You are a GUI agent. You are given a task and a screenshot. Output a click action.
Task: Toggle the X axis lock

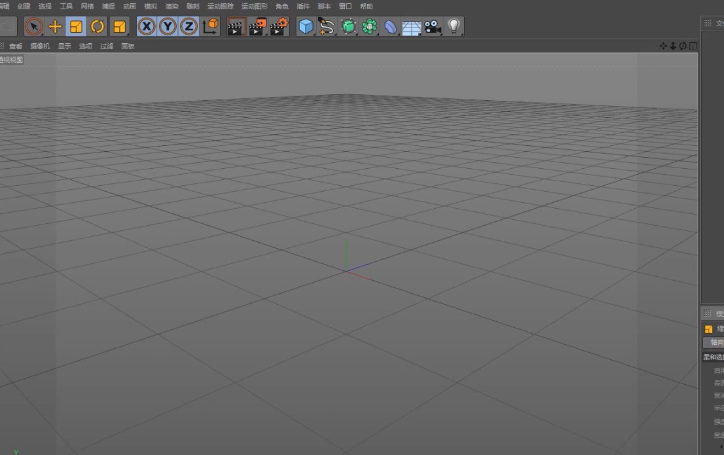146,26
